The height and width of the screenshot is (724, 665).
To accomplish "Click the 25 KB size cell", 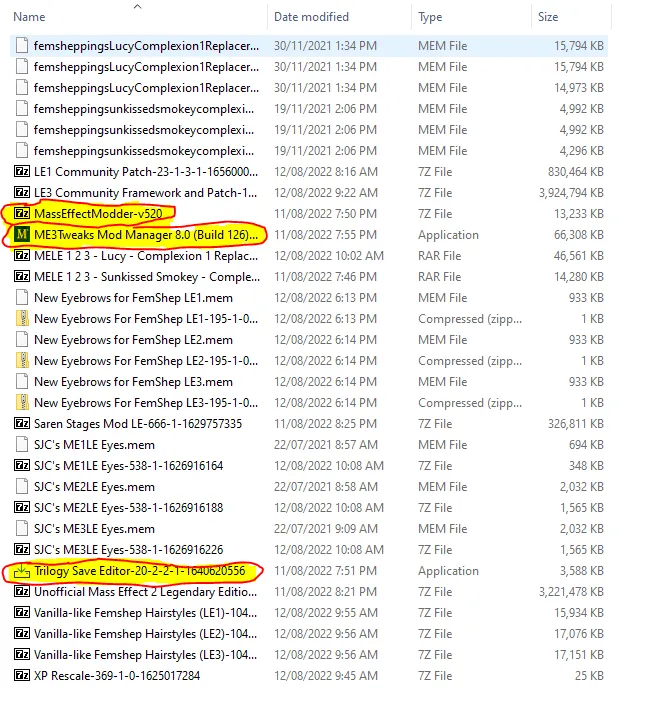I will 589,676.
